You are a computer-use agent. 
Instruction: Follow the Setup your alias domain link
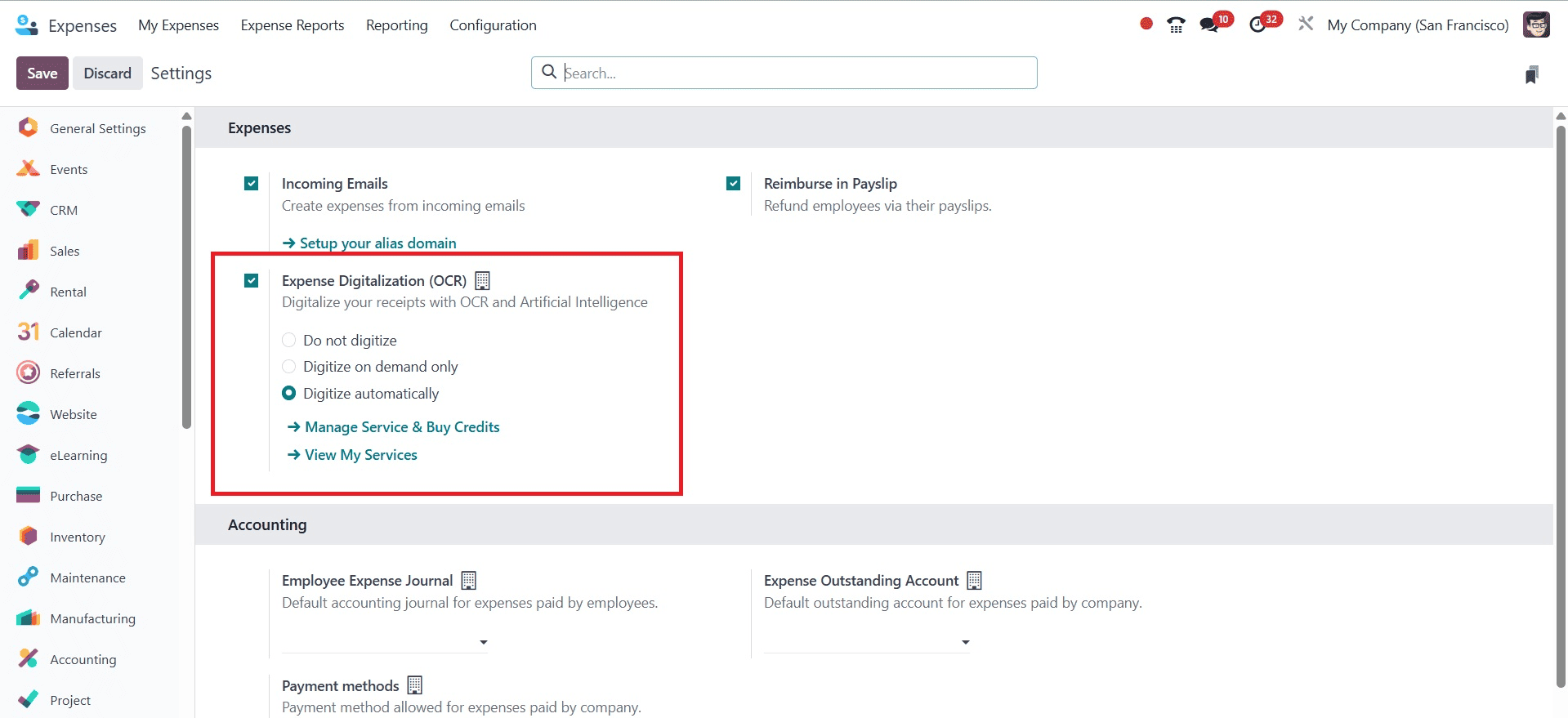(x=369, y=243)
